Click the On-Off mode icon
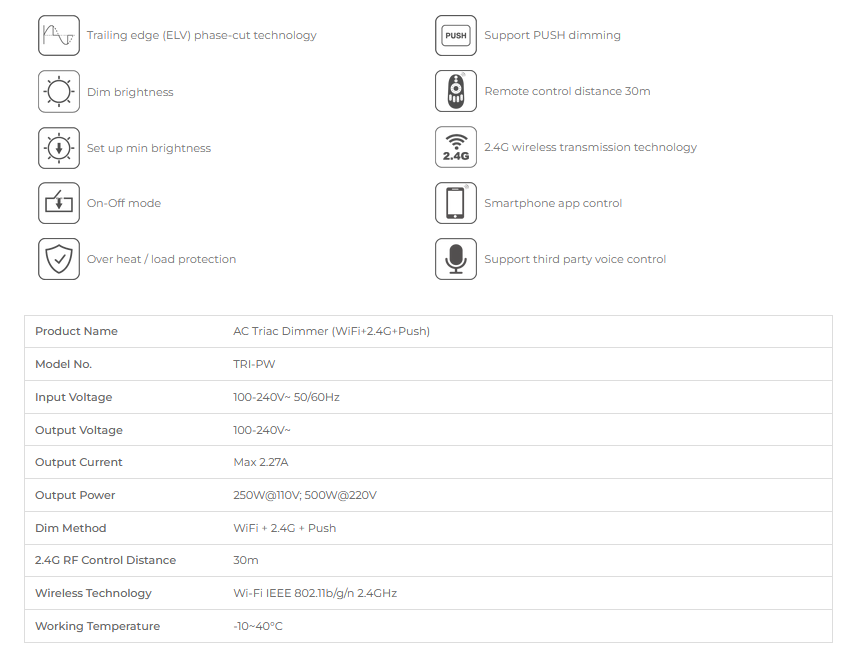The image size is (857, 660). click(x=59, y=203)
